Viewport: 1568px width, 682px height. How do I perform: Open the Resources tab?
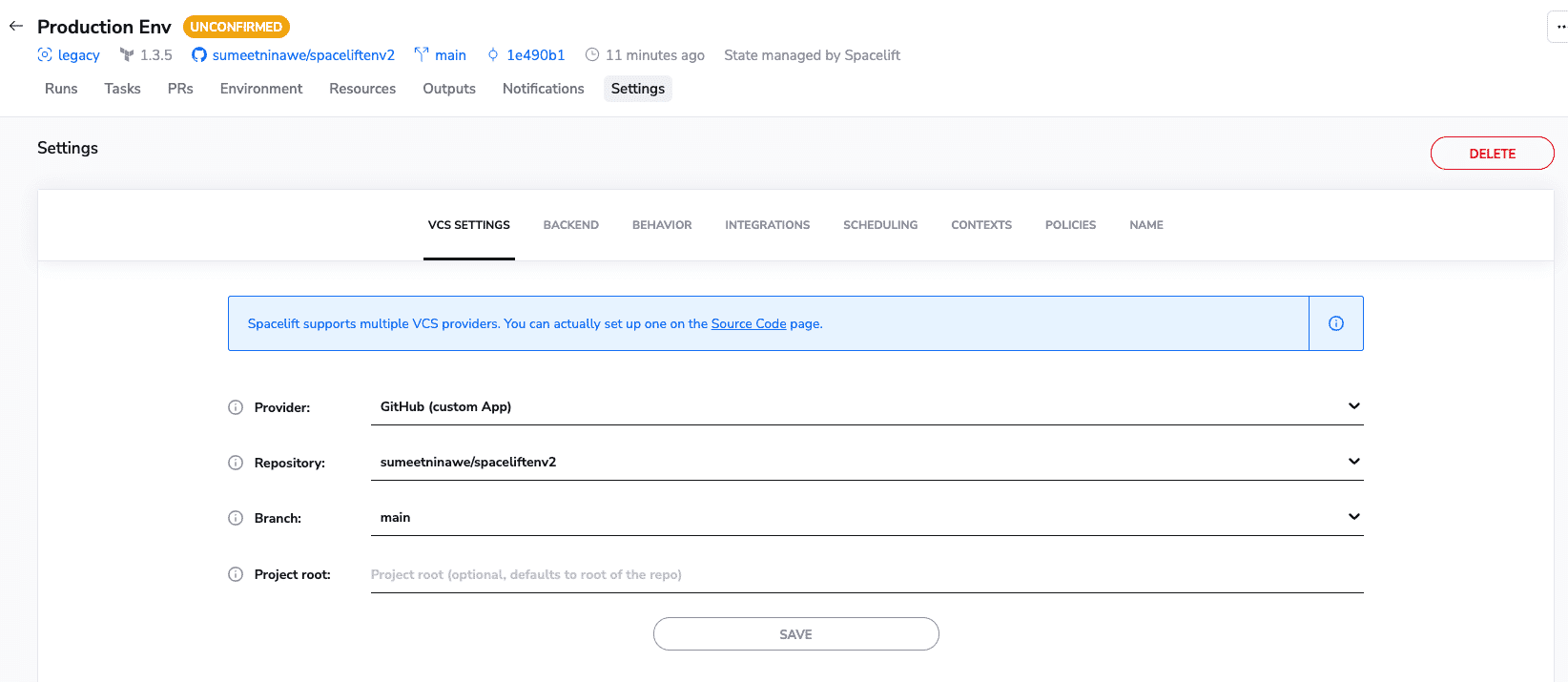(362, 89)
